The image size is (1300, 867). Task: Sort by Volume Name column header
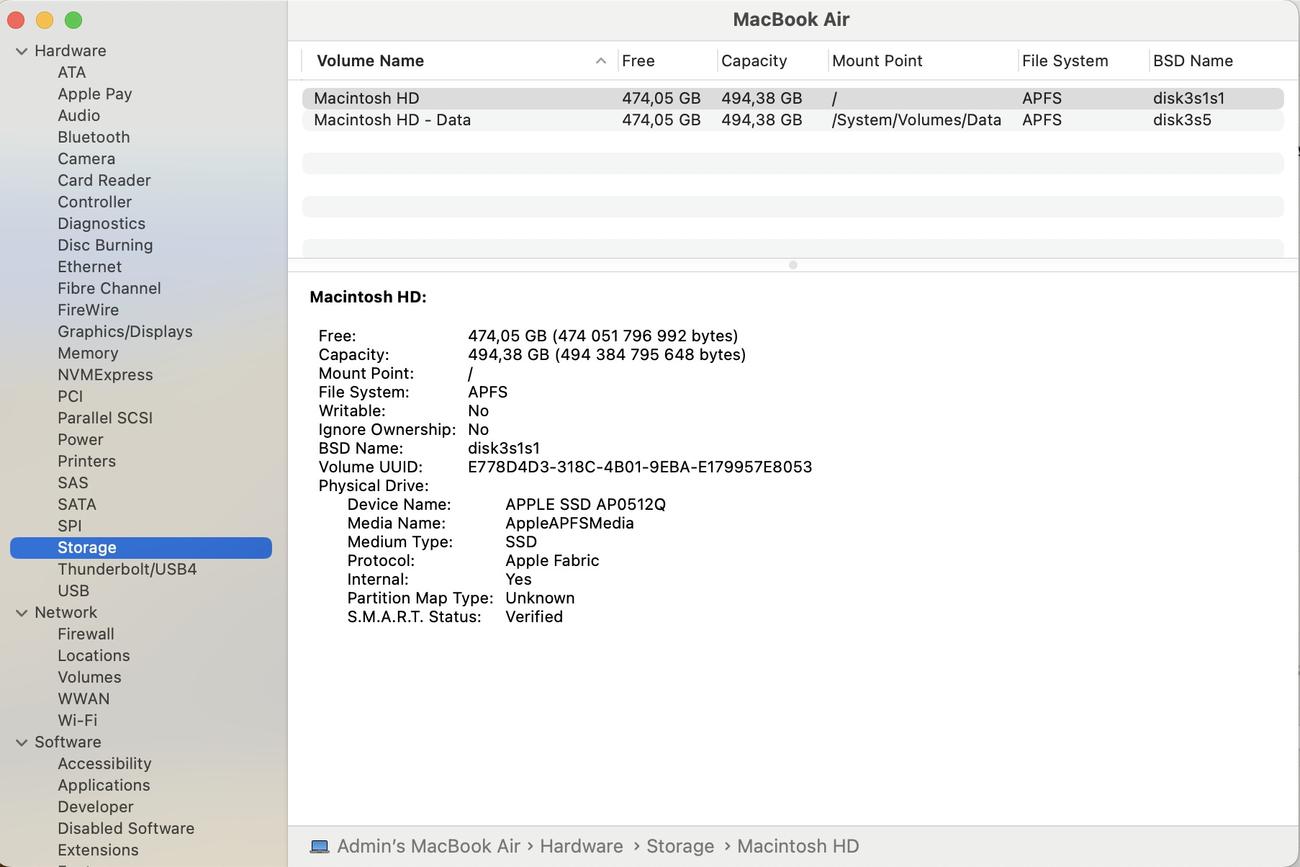coord(370,61)
